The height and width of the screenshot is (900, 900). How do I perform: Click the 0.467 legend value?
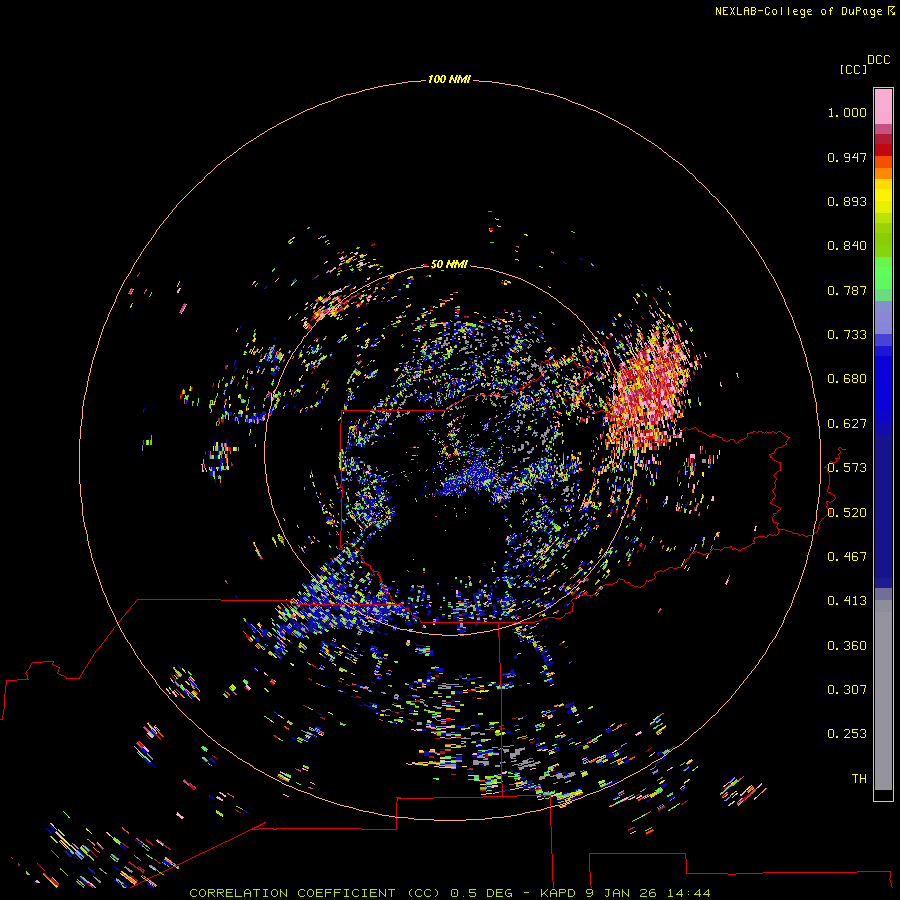point(847,557)
